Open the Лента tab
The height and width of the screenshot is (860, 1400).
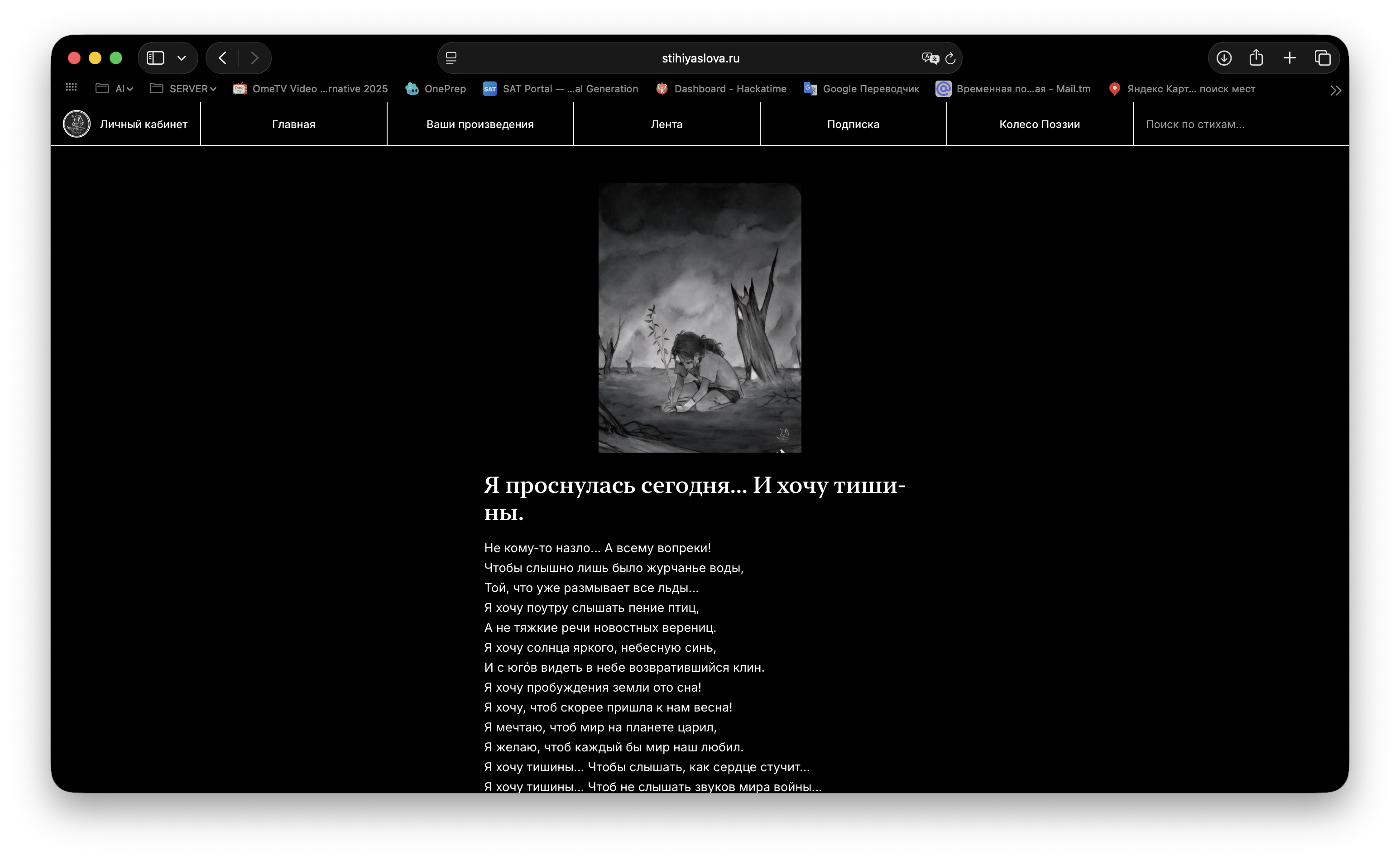pos(666,124)
